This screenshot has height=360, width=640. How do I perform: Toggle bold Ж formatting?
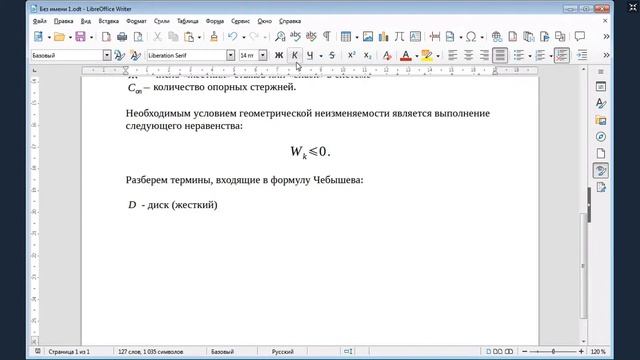point(279,55)
